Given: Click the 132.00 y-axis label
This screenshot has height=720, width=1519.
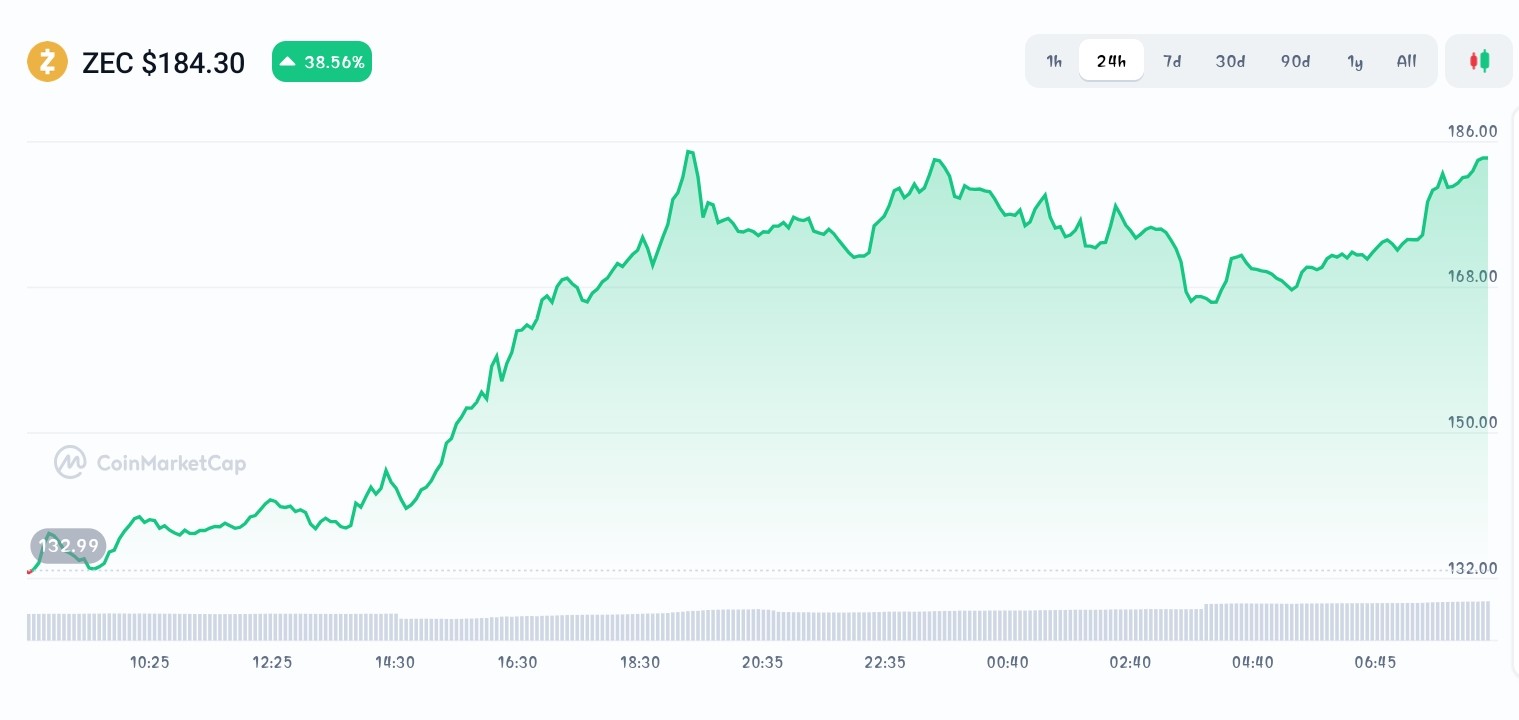Looking at the screenshot, I should pyautogui.click(x=1473, y=568).
